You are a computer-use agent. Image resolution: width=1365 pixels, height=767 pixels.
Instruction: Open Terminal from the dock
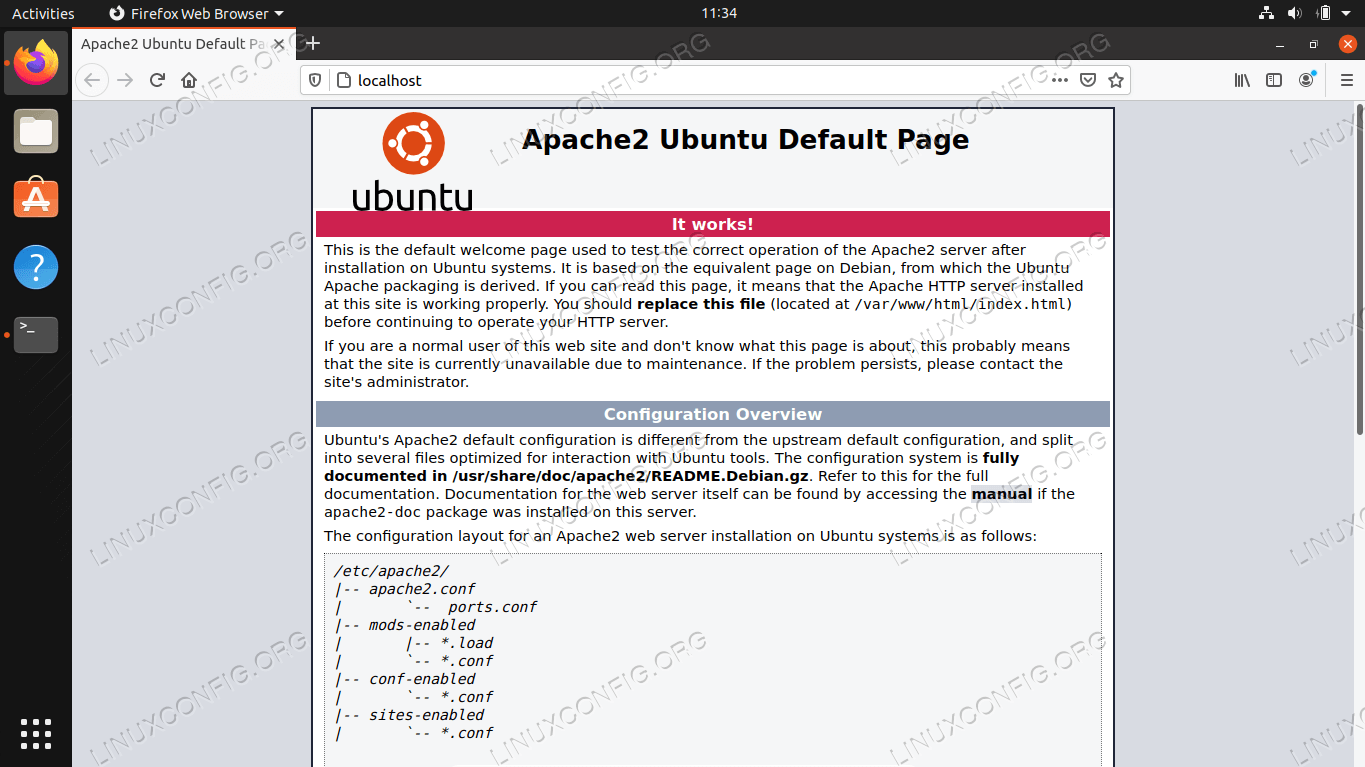click(36, 334)
